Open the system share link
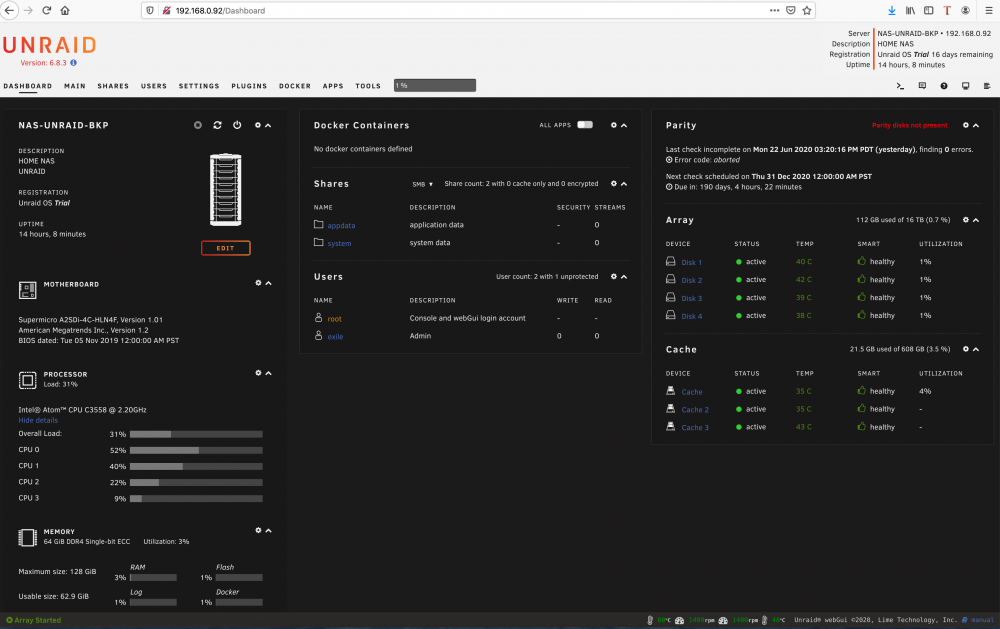This screenshot has width=1000, height=629. coord(339,243)
